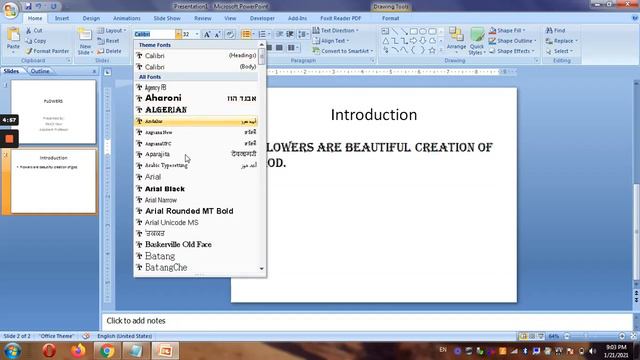This screenshot has width=640, height=360.
Task: Click the Find button
Action: (x=556, y=31)
